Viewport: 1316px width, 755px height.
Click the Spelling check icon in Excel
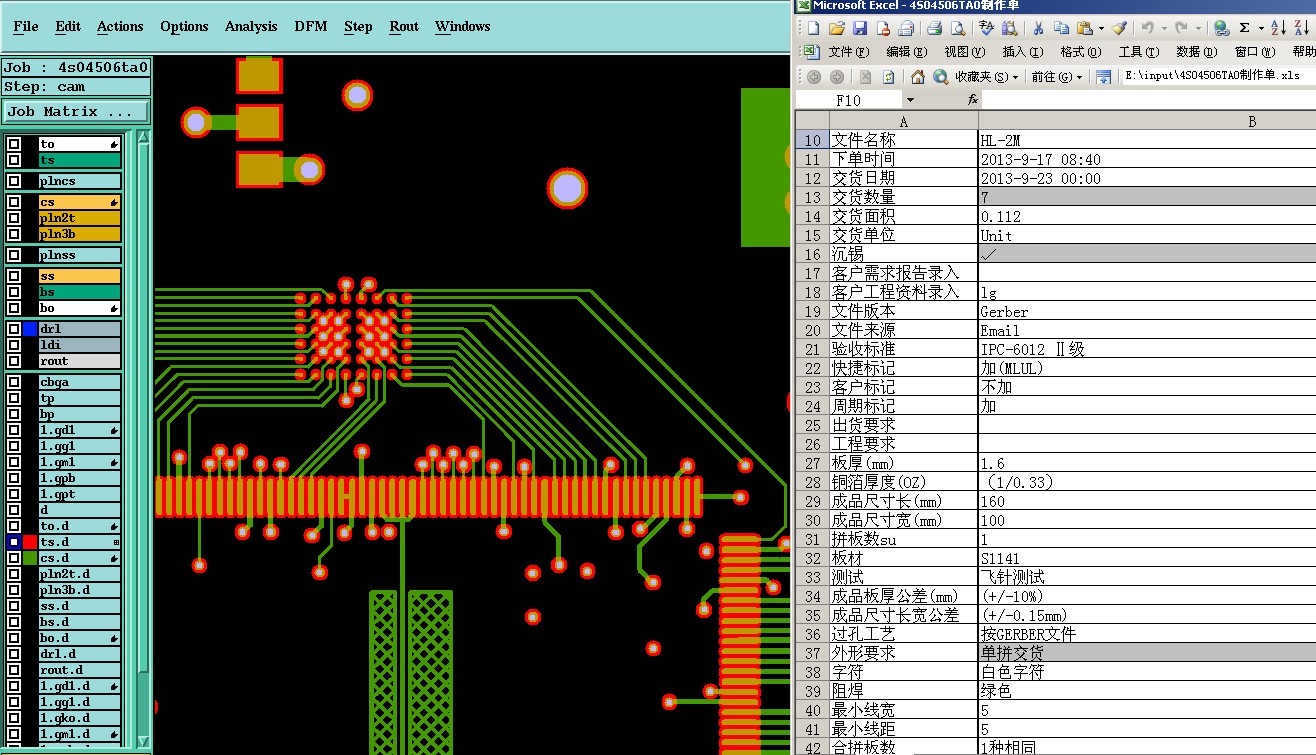tap(987, 28)
